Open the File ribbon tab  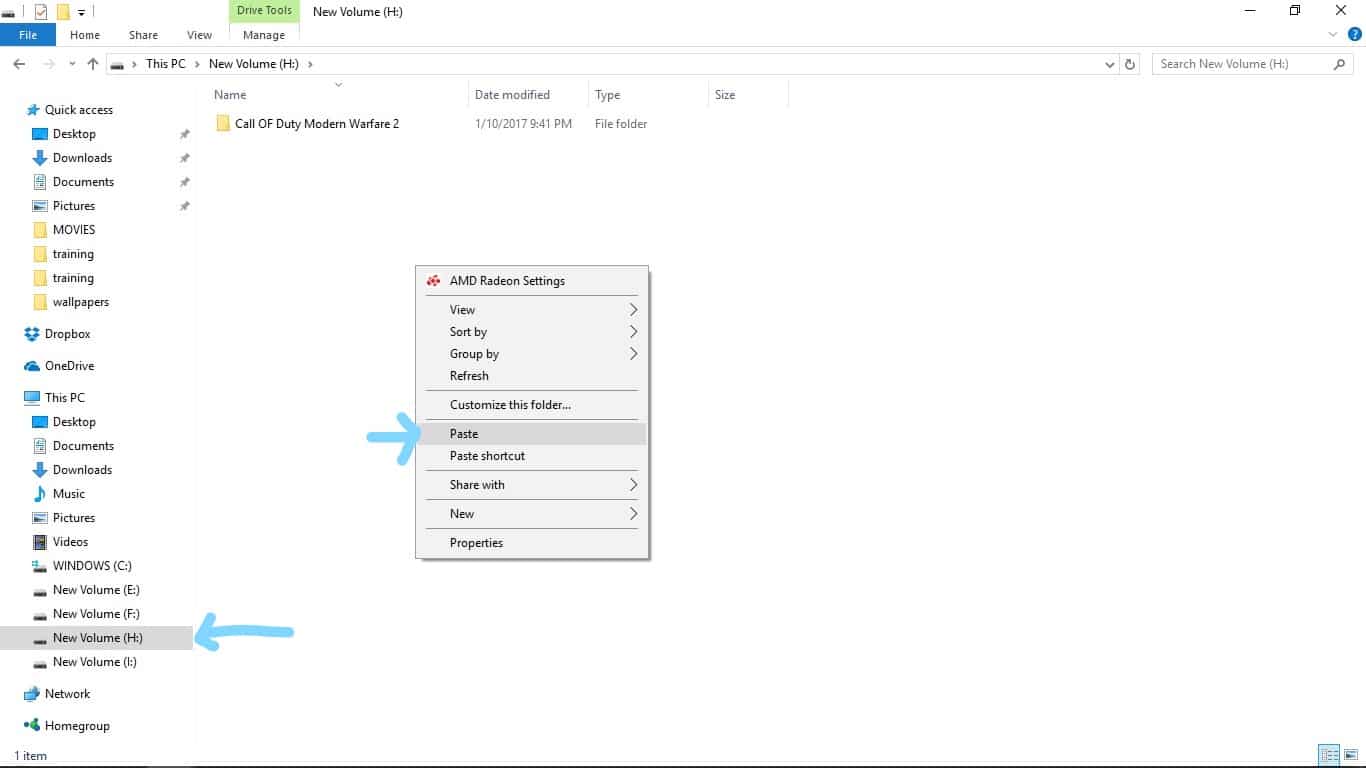click(28, 35)
